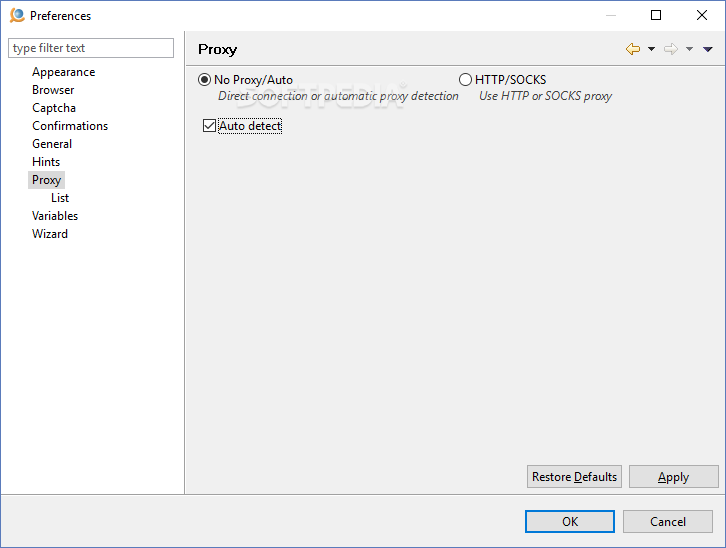The width and height of the screenshot is (726, 548).
Task: Select Captcha in the preferences tree
Action: coord(54,108)
